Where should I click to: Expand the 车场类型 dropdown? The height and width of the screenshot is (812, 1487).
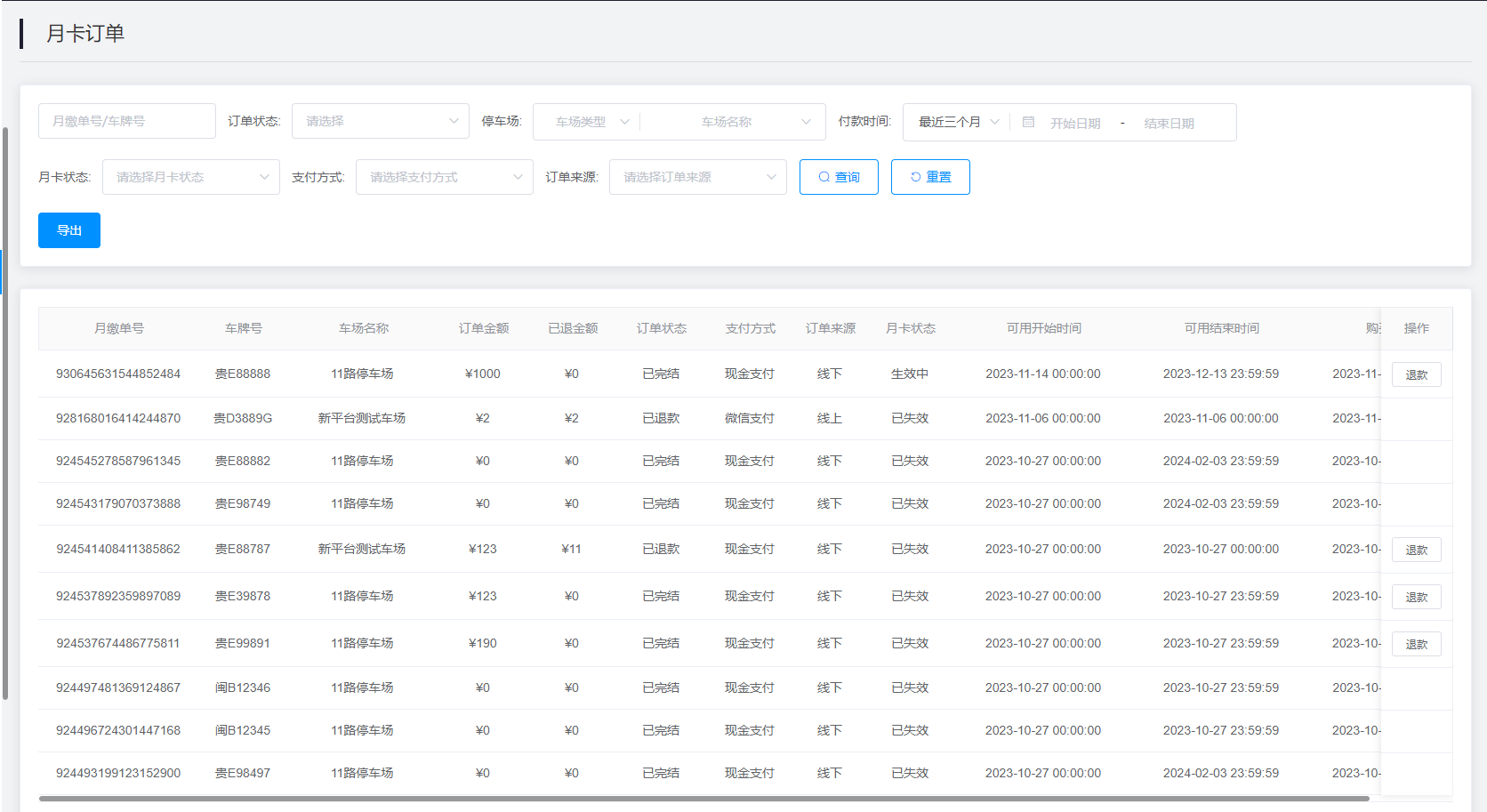pos(587,122)
